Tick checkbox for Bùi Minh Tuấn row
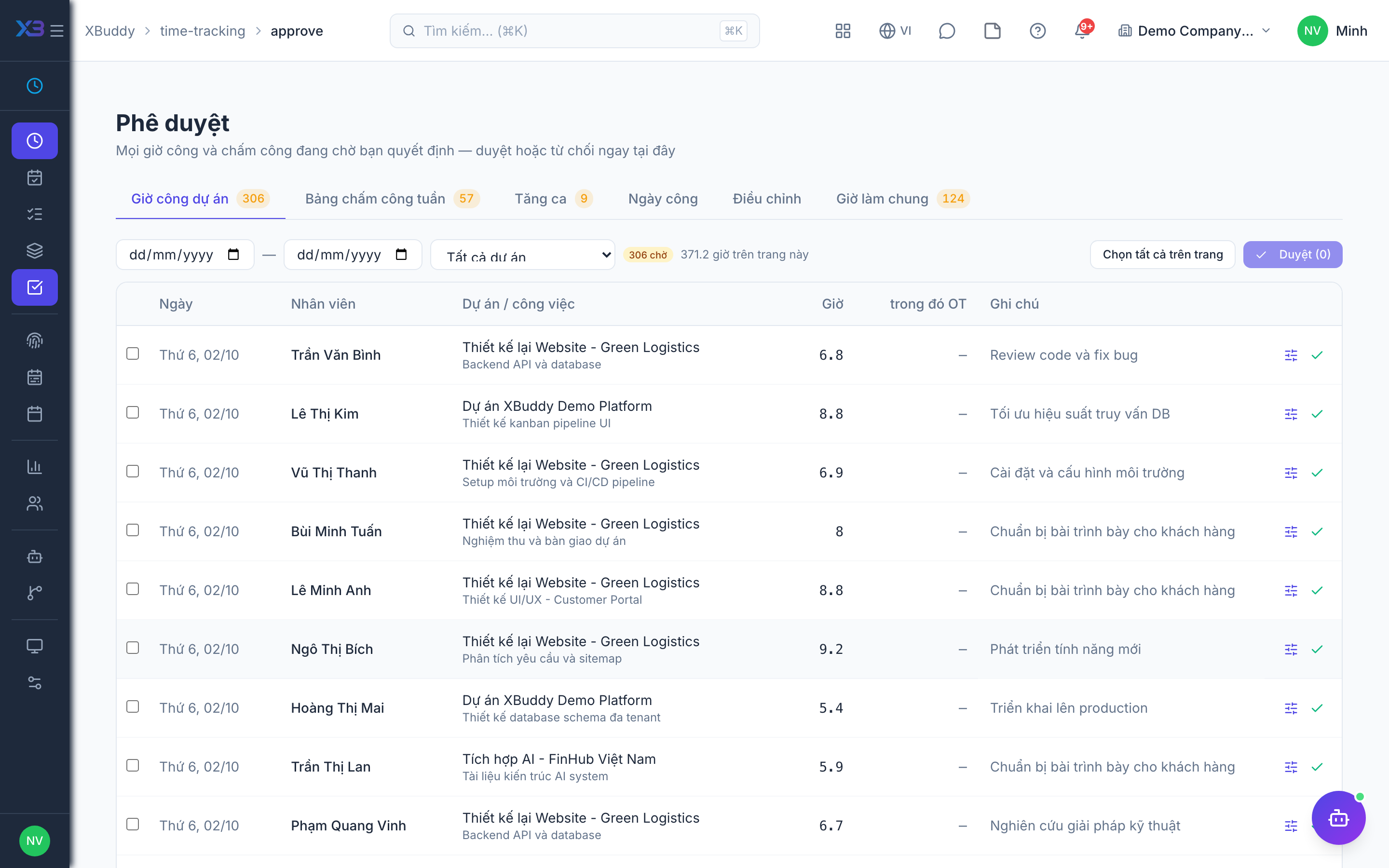 tap(133, 530)
